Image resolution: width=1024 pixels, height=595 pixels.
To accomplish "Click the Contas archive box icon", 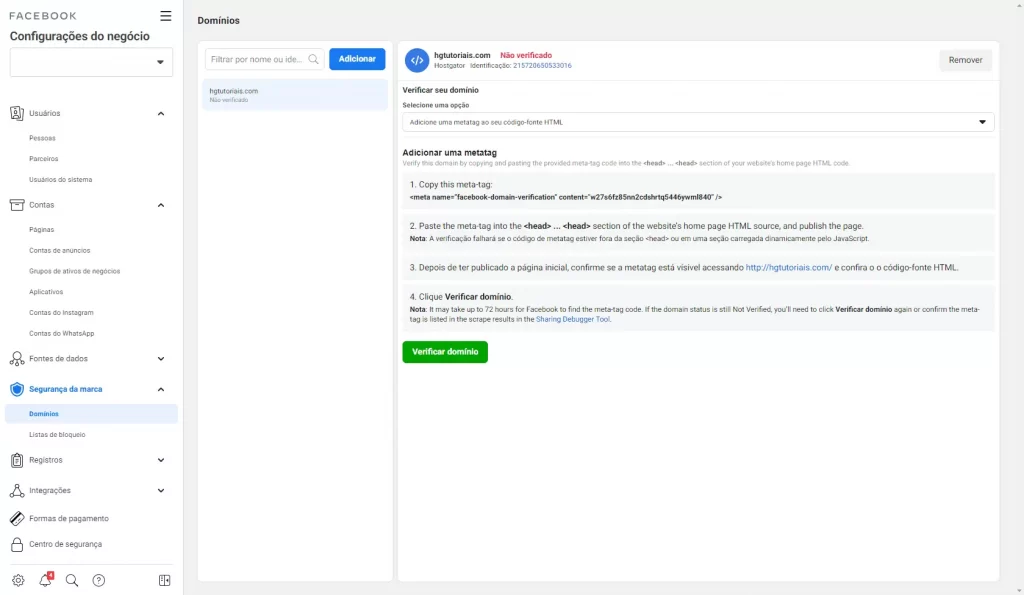I will (x=17, y=205).
